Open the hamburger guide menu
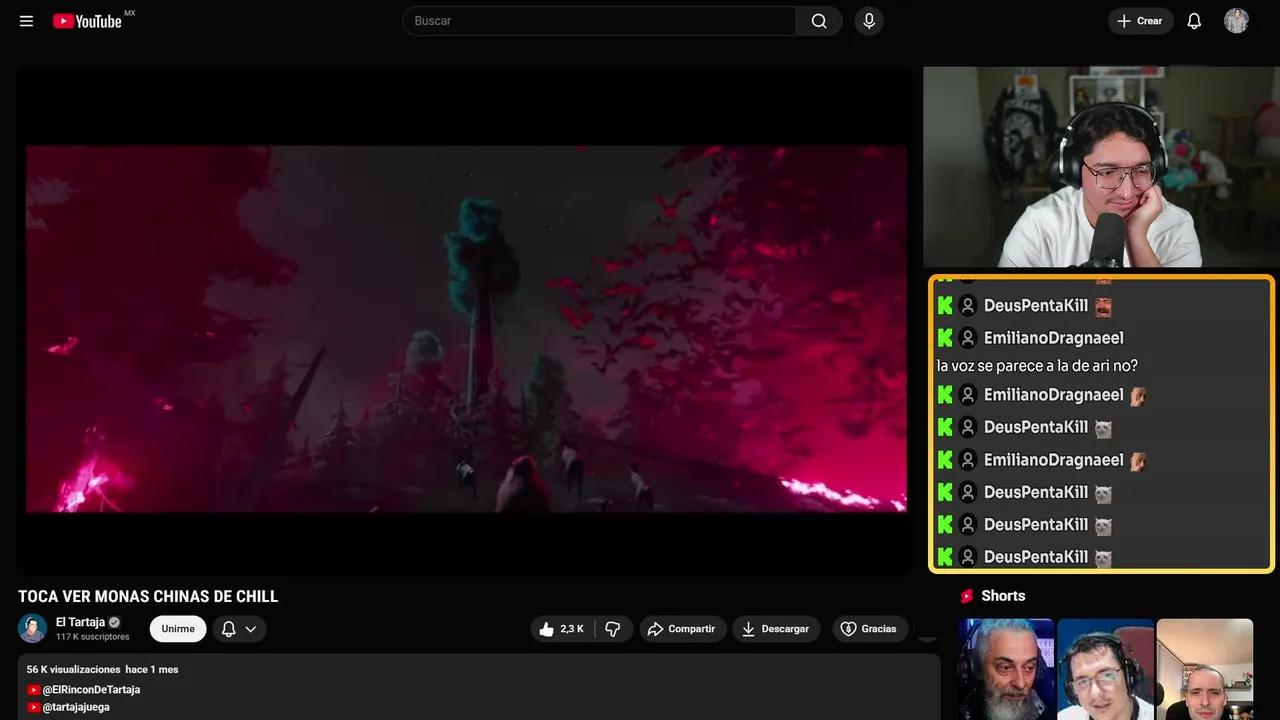 (x=27, y=21)
